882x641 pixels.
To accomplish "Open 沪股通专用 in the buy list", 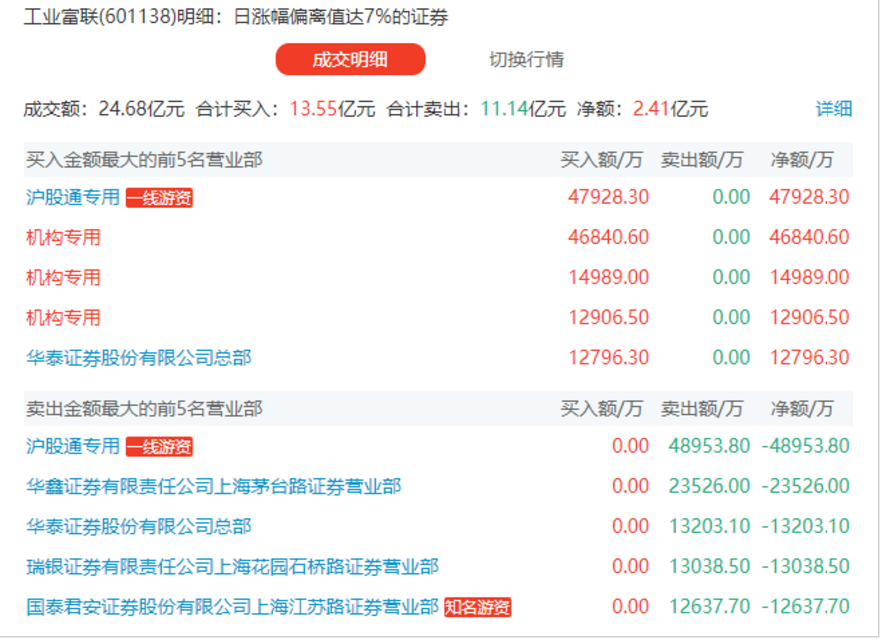I will (73, 197).
